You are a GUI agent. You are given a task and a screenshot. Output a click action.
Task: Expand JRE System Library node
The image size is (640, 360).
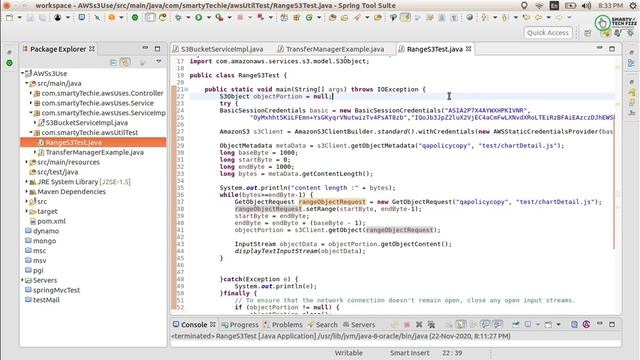(27, 182)
